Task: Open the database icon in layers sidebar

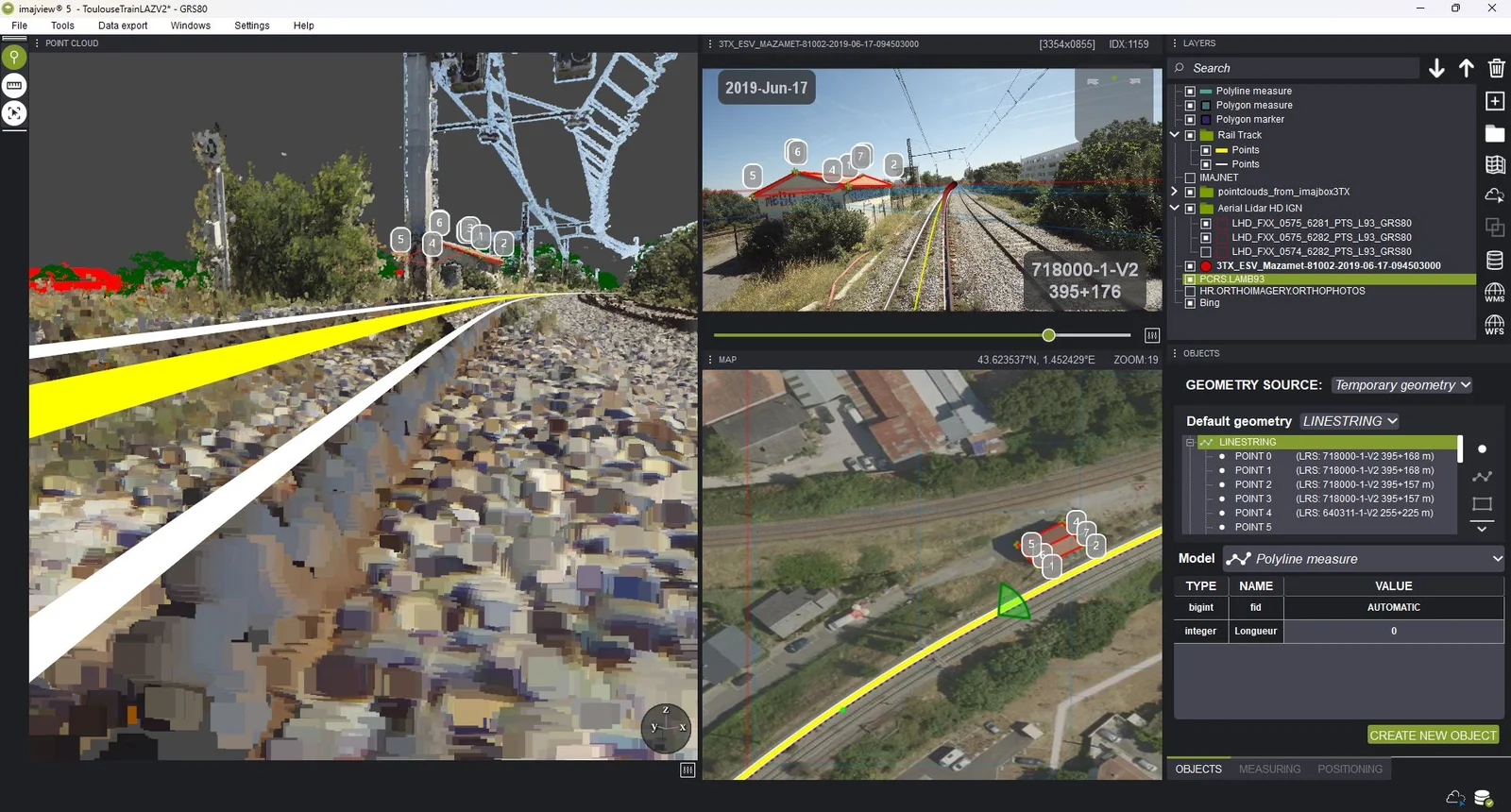Action: (x=1495, y=261)
